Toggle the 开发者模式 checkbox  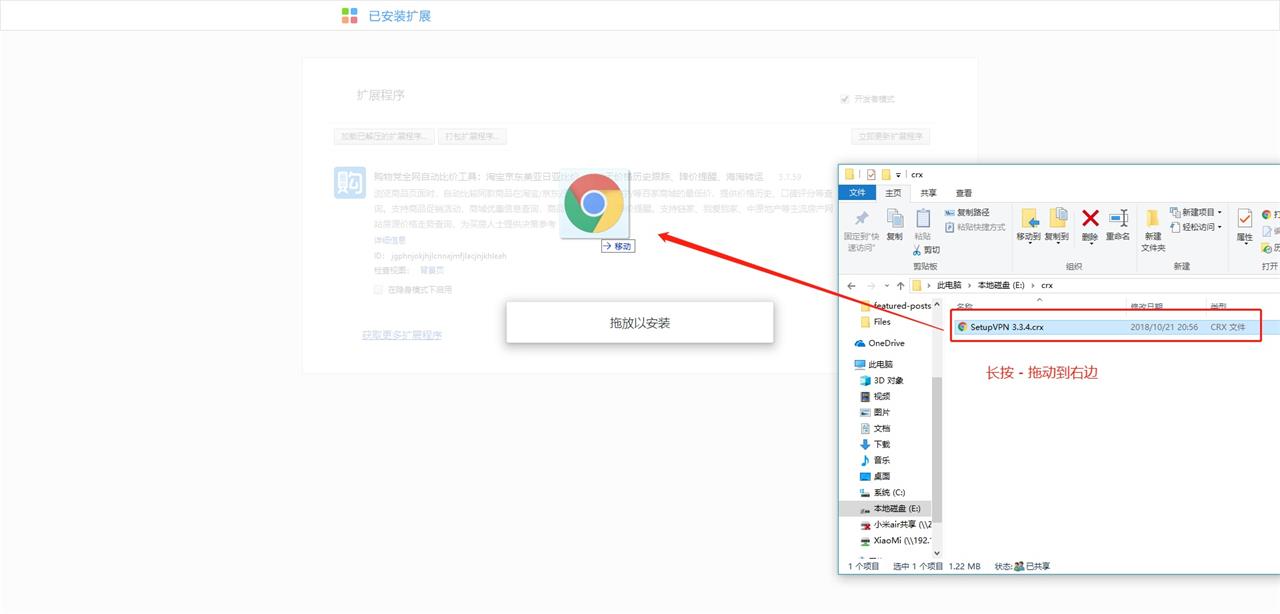(845, 99)
